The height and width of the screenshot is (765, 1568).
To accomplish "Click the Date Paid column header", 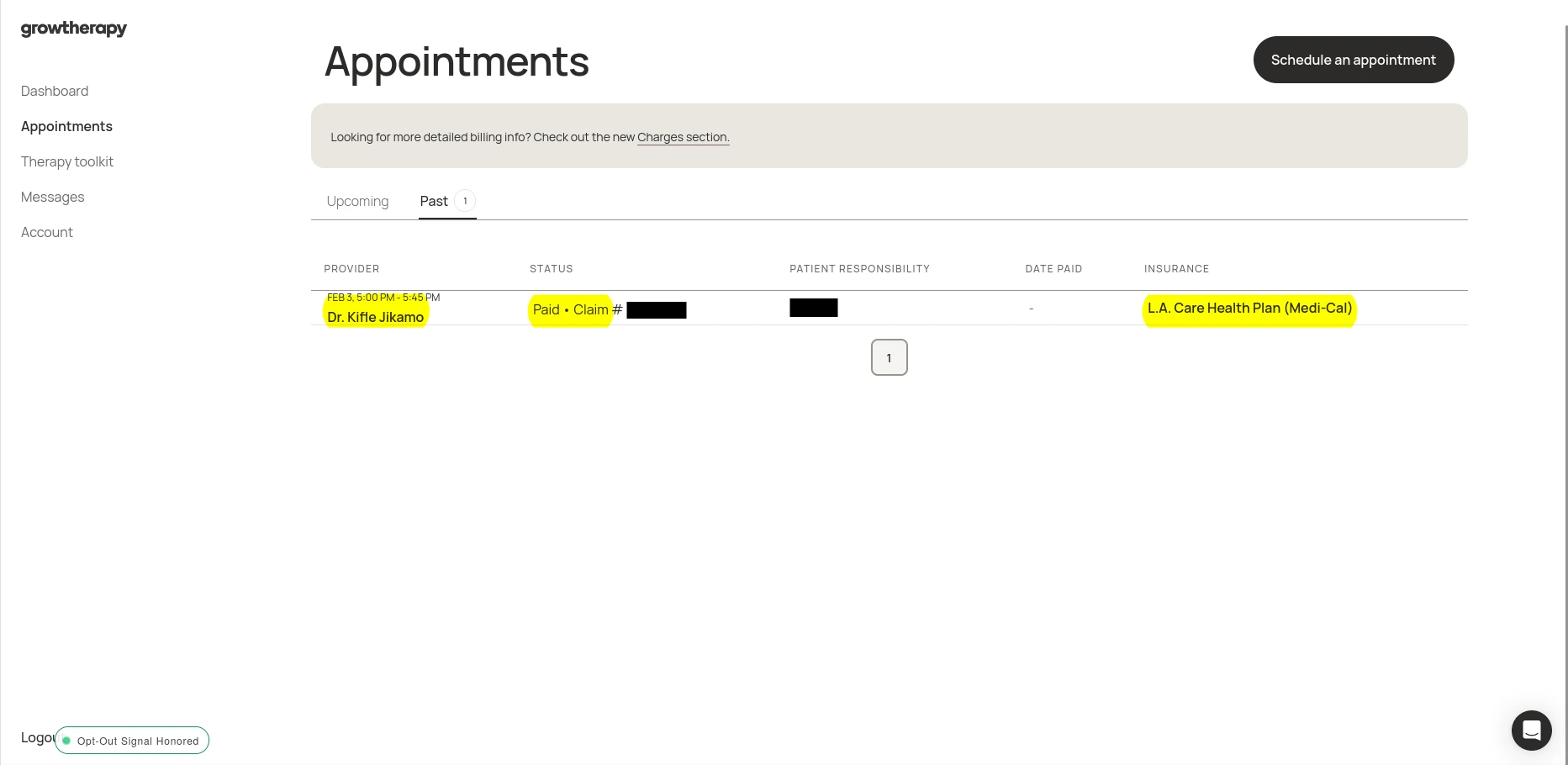I will tap(1053, 269).
